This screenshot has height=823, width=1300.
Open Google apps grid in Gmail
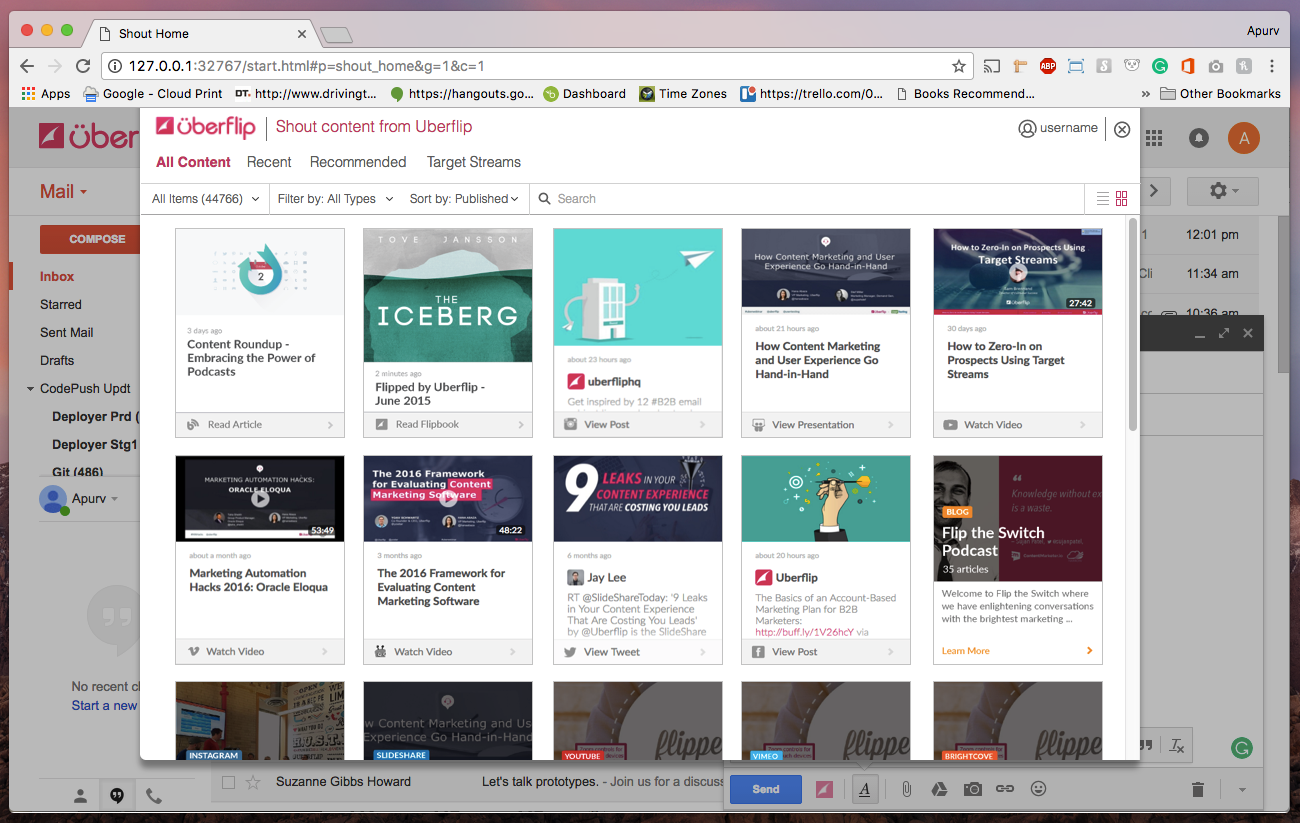click(1154, 138)
